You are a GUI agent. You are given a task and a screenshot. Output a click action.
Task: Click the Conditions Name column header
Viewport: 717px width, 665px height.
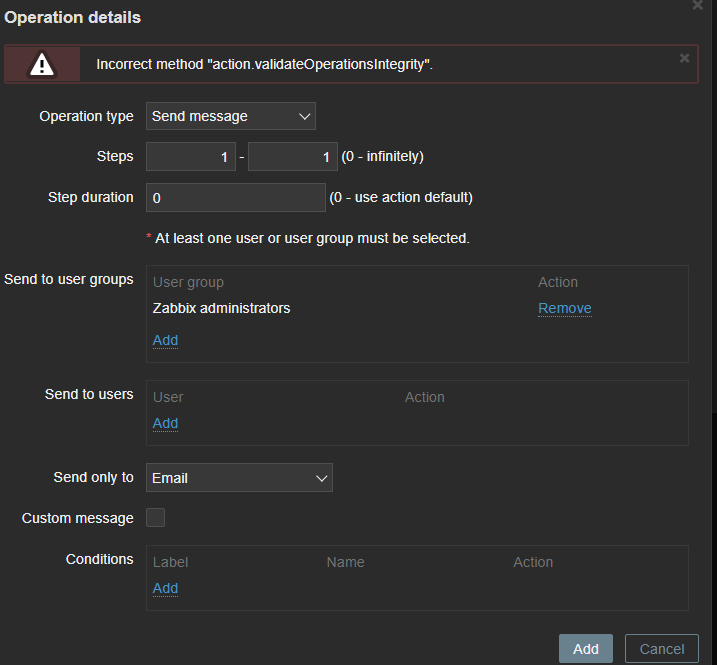click(x=345, y=562)
